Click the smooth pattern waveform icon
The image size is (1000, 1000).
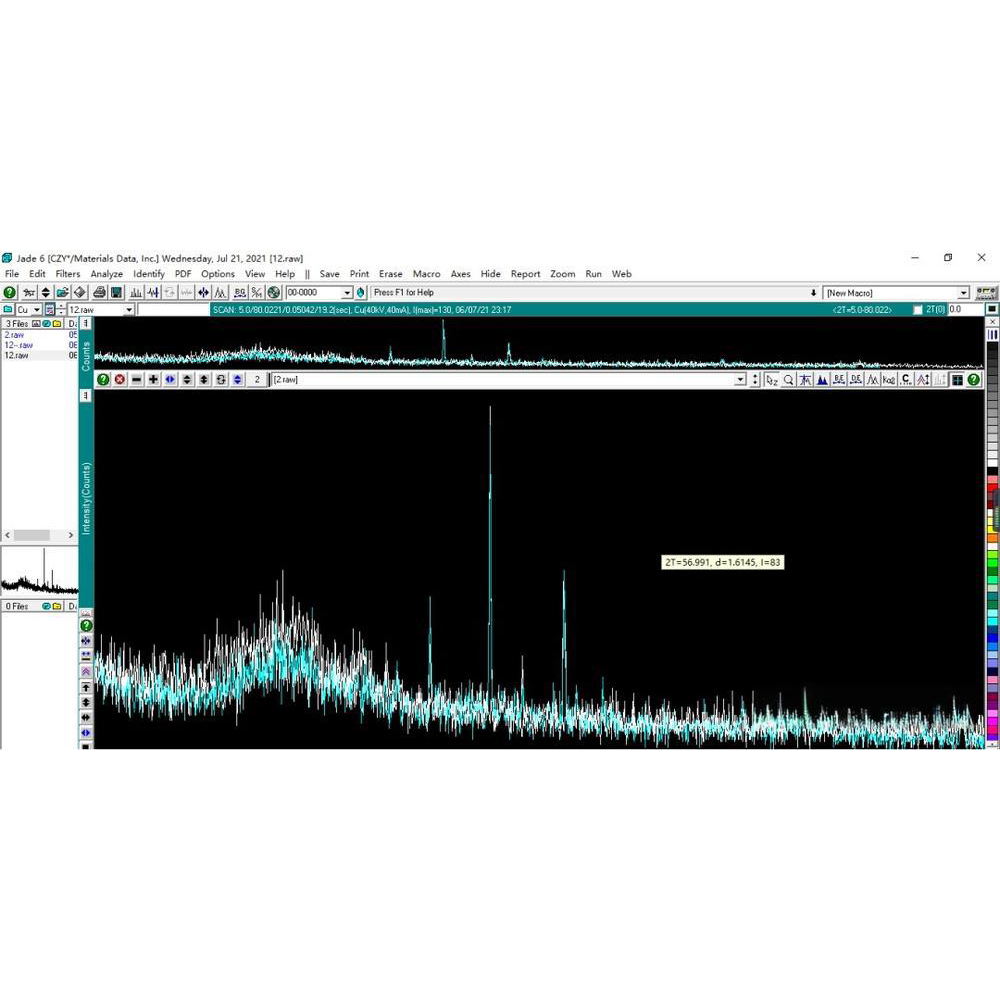(x=153, y=293)
